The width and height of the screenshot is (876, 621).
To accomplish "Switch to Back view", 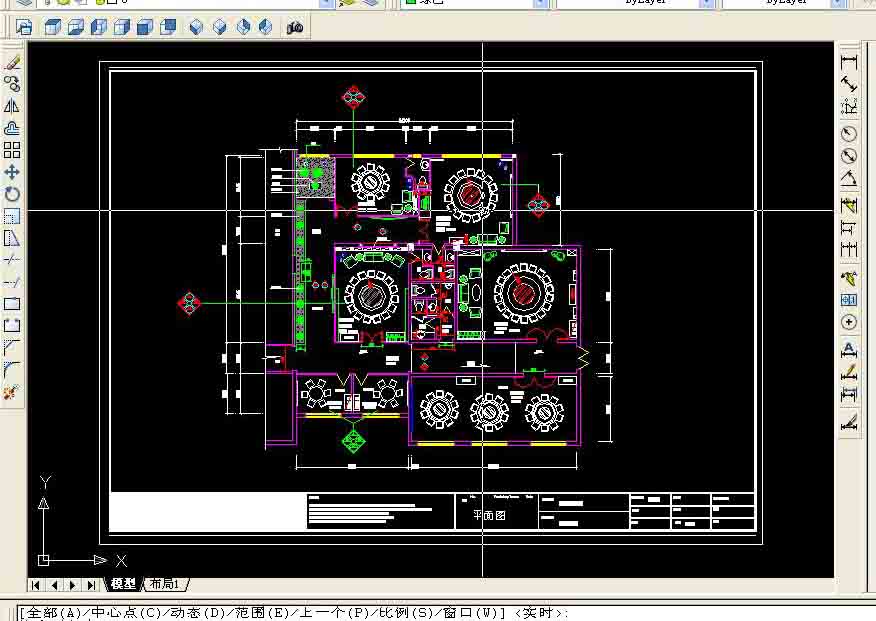I will [168, 27].
